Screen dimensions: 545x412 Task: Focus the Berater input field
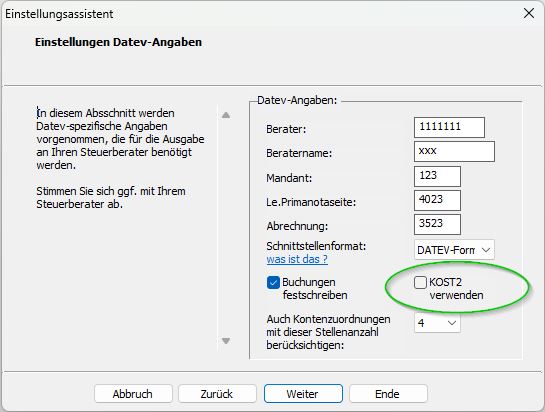click(x=449, y=127)
